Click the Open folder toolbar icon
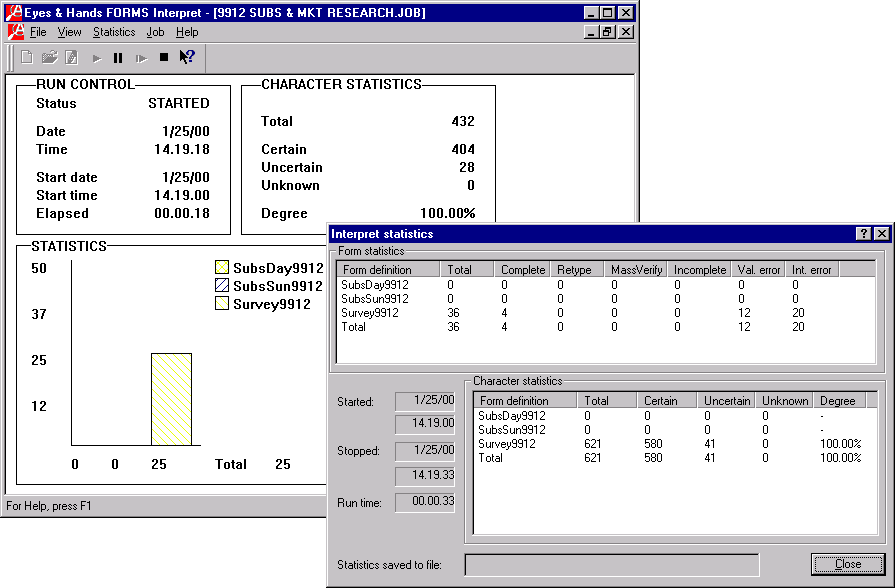This screenshot has height=588, width=895. tap(49, 58)
